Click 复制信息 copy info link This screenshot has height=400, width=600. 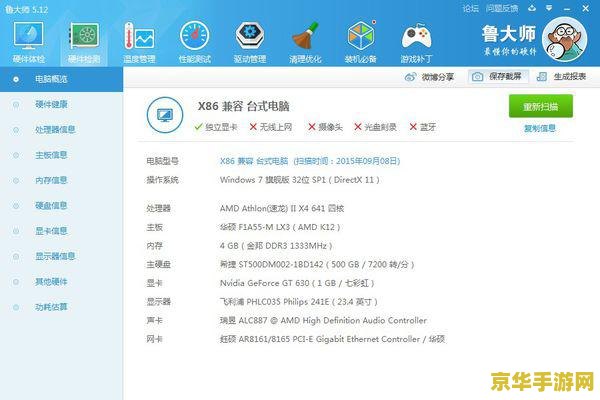[540, 129]
